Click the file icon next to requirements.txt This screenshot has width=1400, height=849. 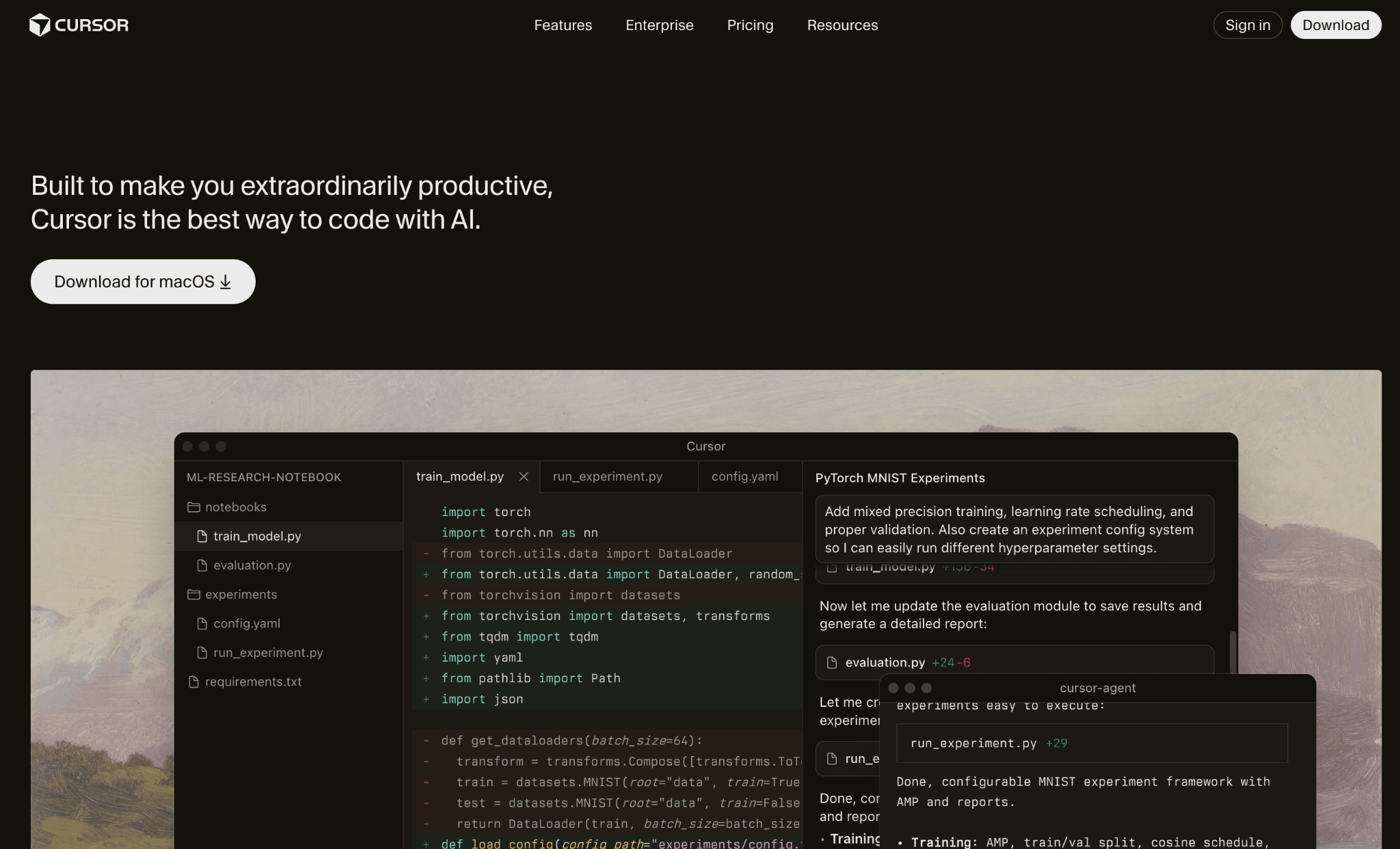pos(193,682)
